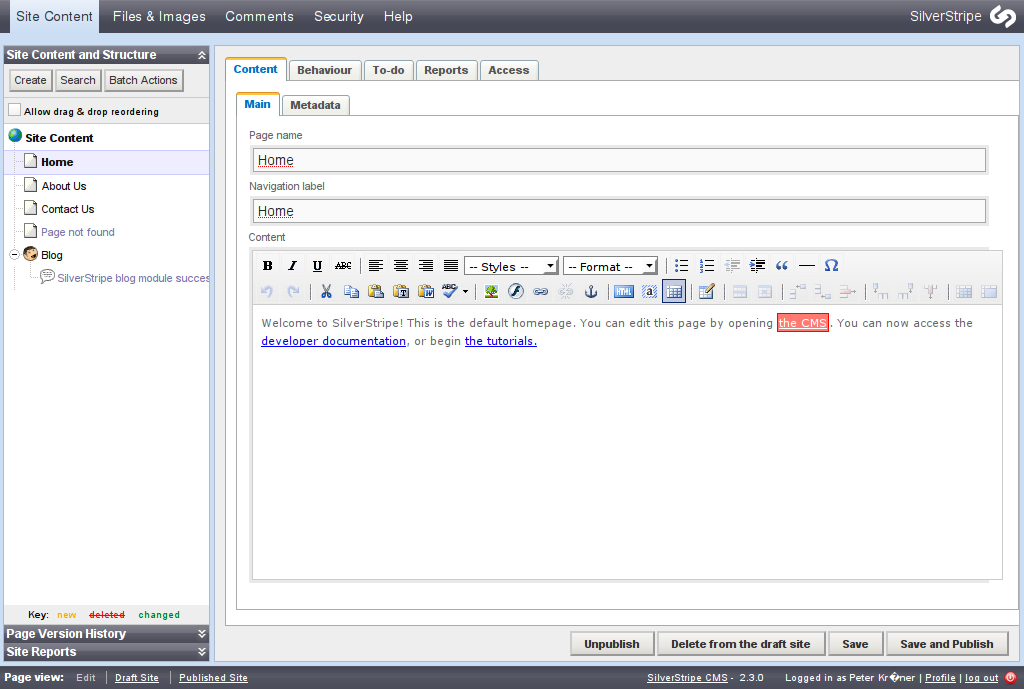The width and height of the screenshot is (1024, 689).
Task: Insert a hyperlink with chain icon
Action: [x=541, y=291]
